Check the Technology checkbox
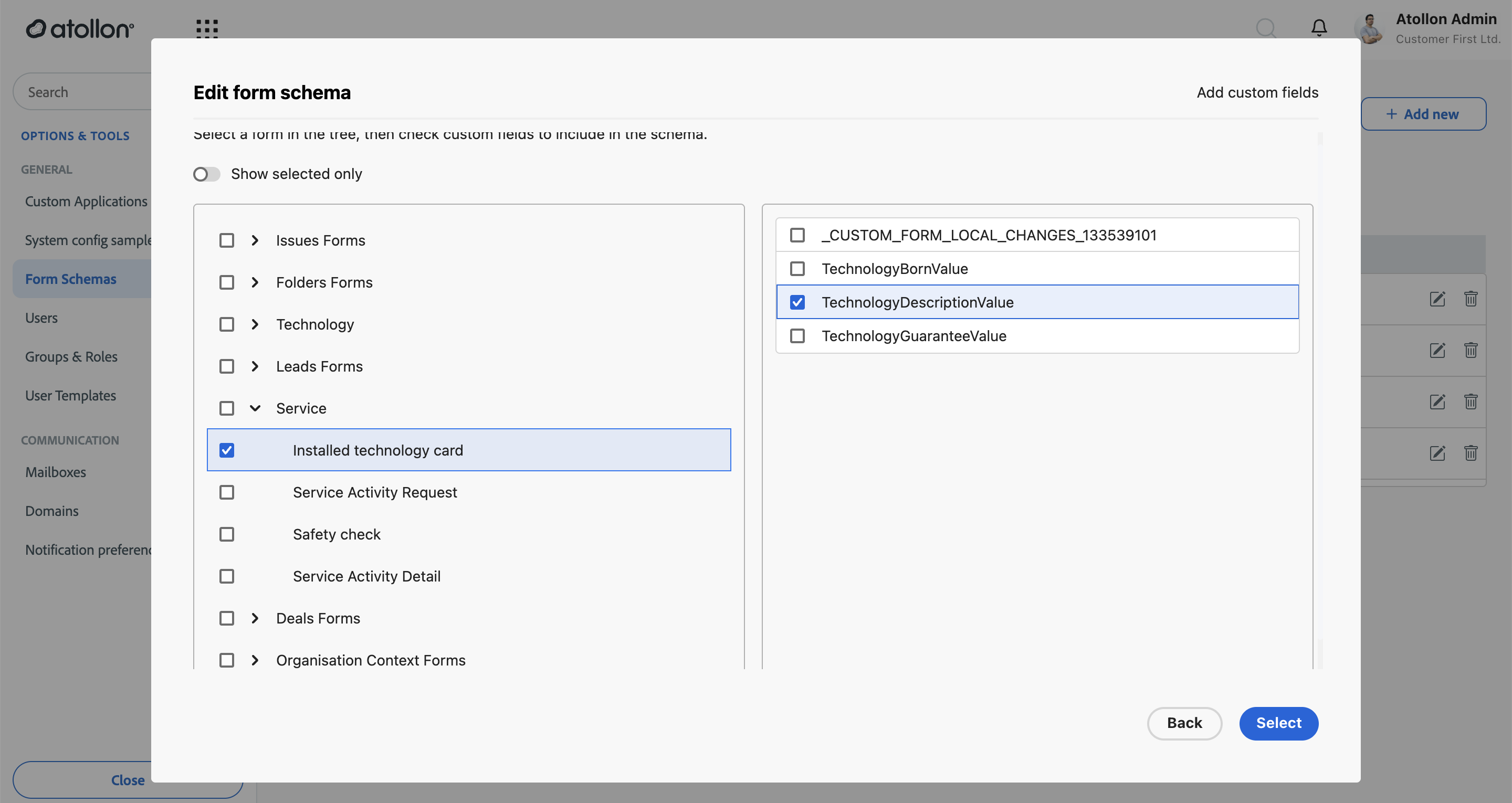Image resolution: width=1512 pixels, height=803 pixels. tap(227, 324)
